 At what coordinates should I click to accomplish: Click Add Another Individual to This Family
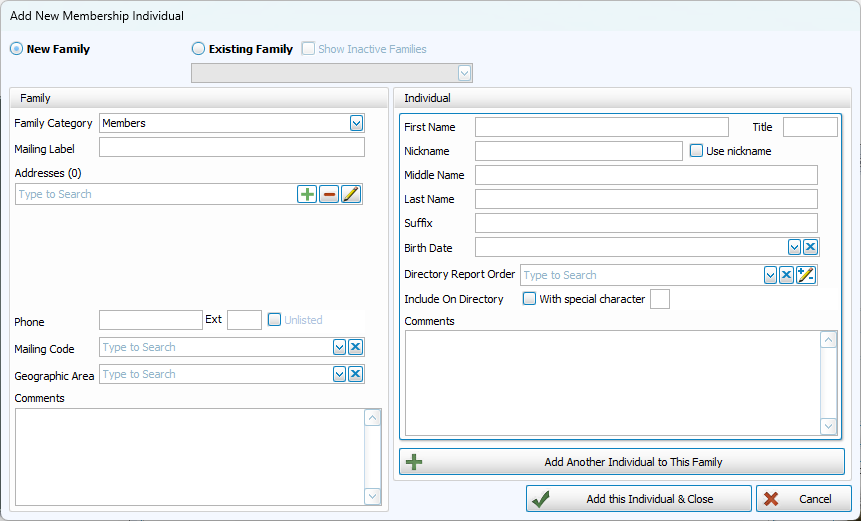pyautogui.click(x=622, y=462)
